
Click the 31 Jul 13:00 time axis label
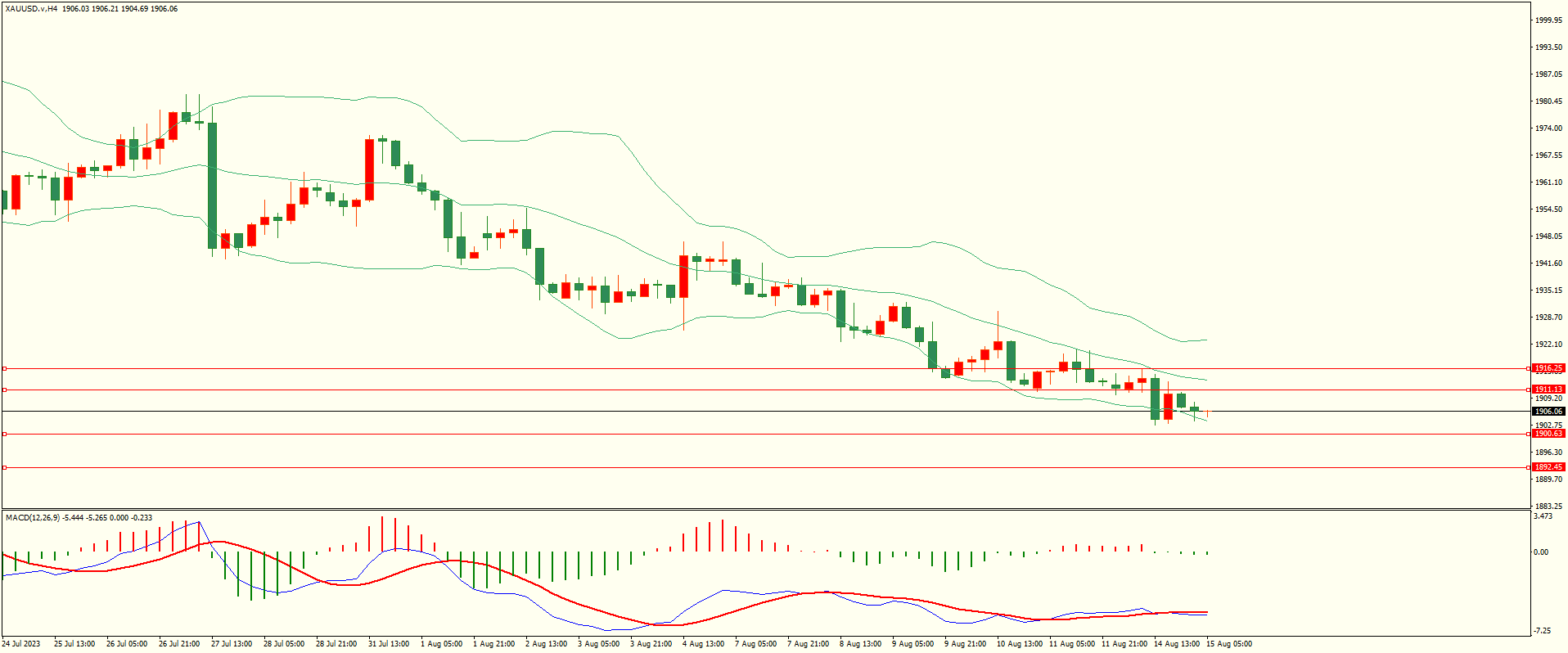(x=389, y=644)
